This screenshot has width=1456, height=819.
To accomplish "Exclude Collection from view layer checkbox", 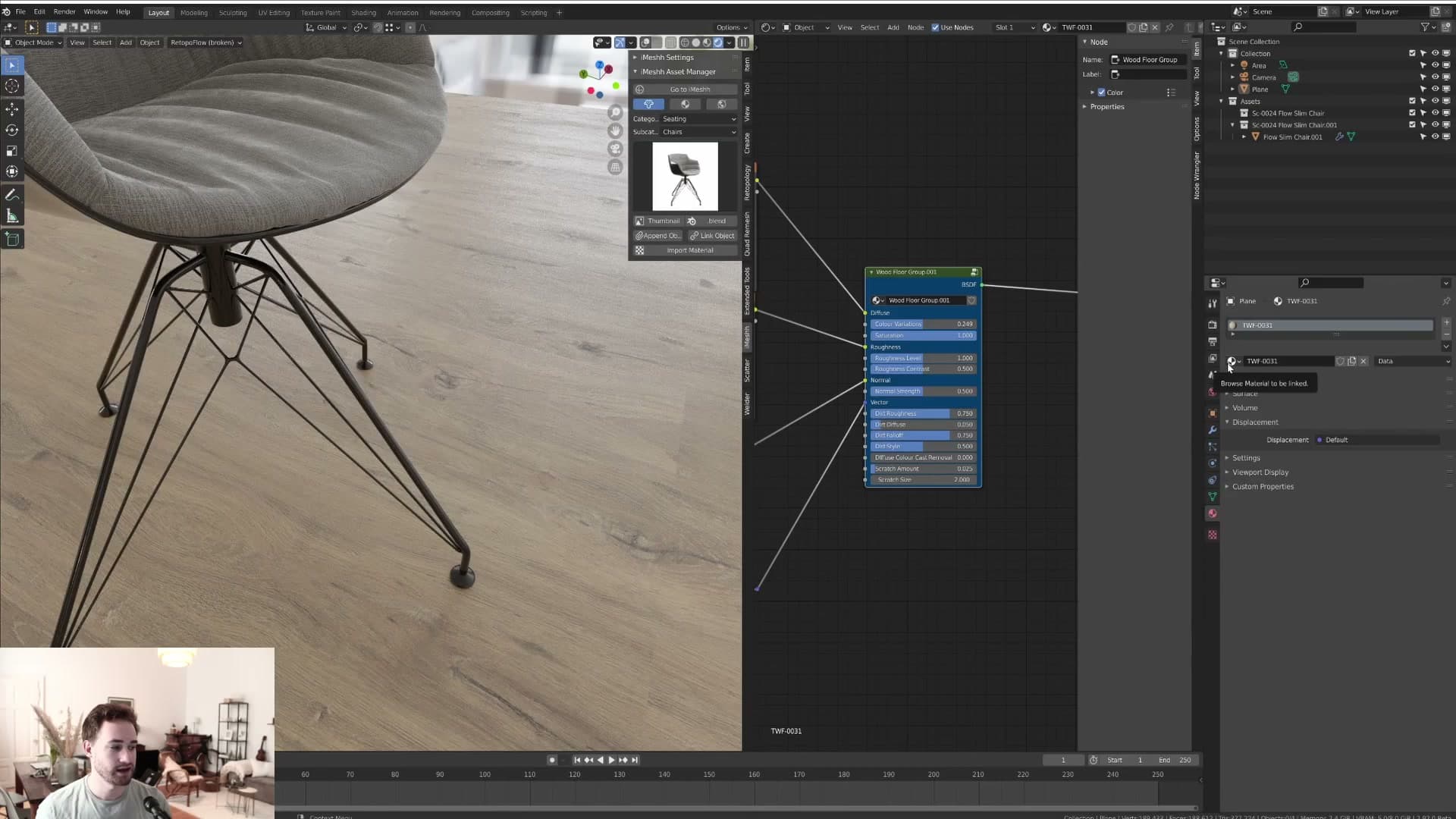I will click(x=1412, y=53).
